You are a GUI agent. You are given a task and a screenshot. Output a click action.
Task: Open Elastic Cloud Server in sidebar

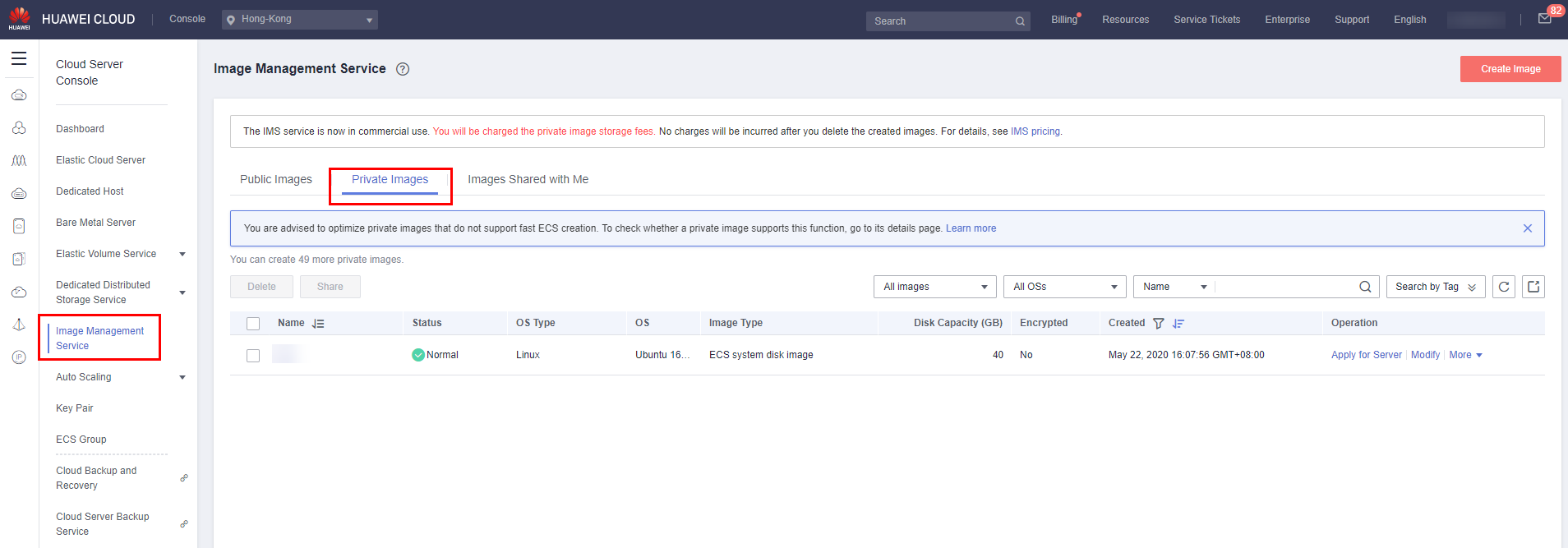101,160
